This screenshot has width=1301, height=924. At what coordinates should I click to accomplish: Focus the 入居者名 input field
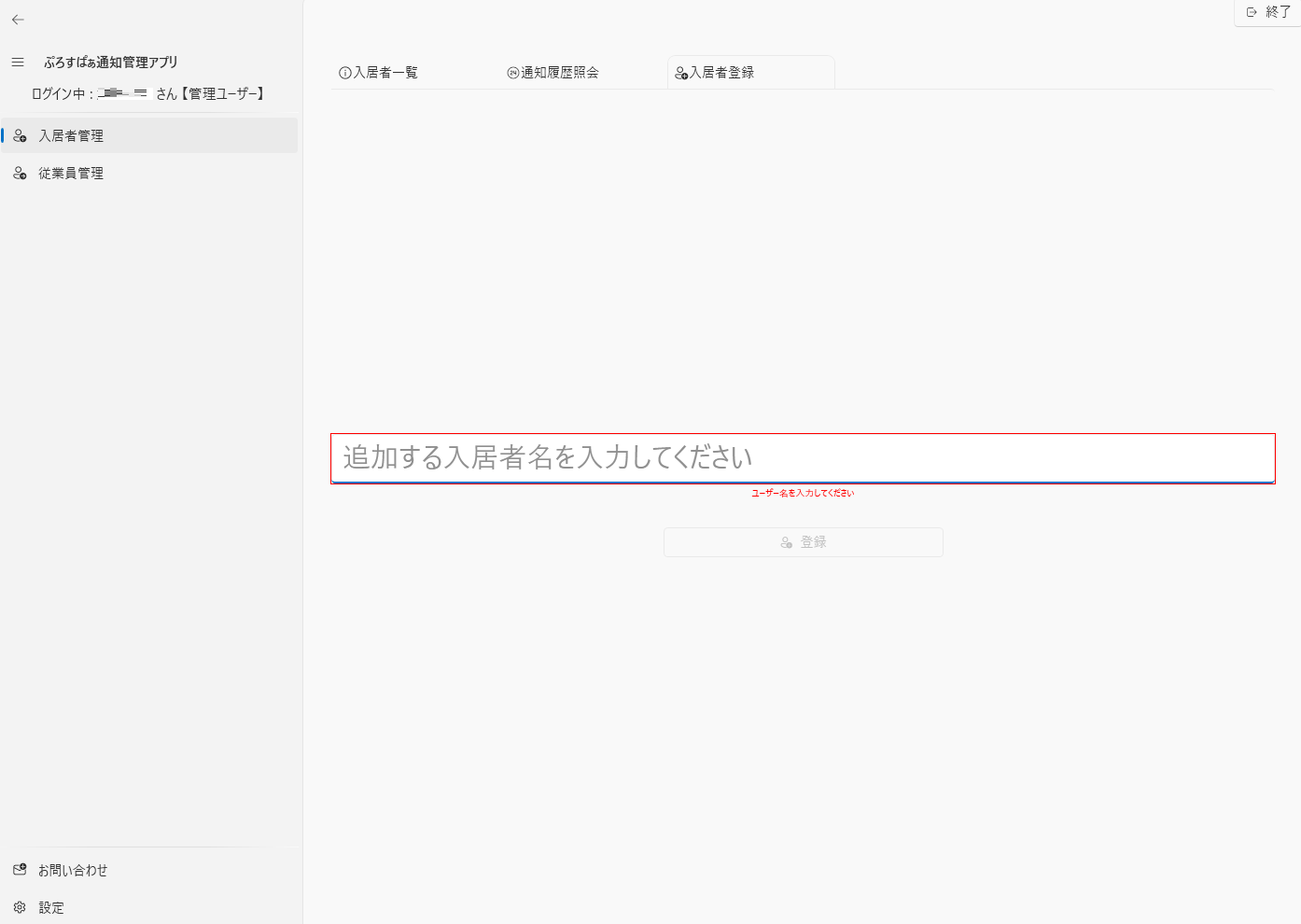point(803,458)
